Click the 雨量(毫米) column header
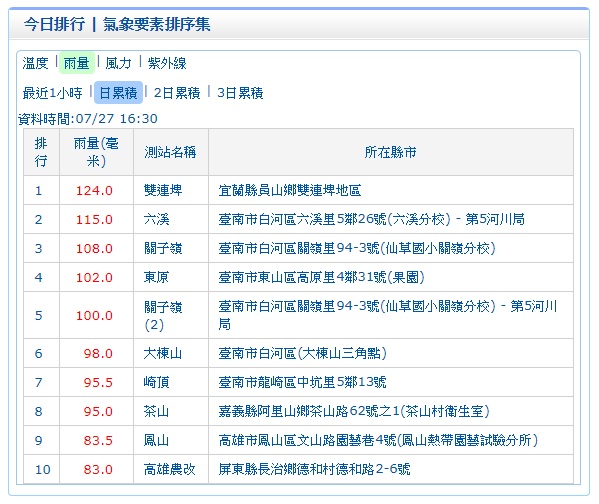Viewport: 599px width, 504px height. point(96,152)
